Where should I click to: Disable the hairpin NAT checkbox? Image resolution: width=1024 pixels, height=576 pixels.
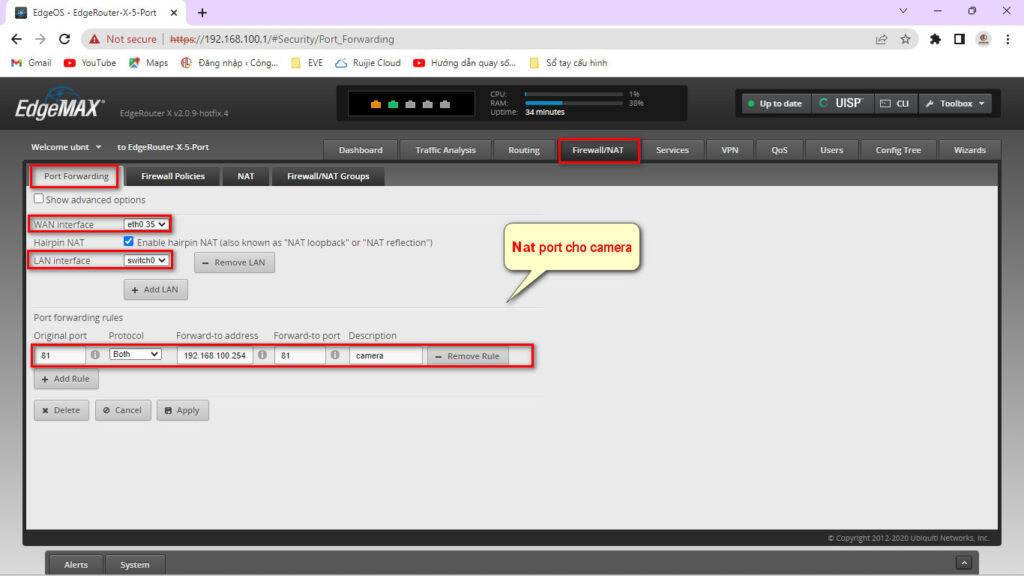tap(128, 242)
